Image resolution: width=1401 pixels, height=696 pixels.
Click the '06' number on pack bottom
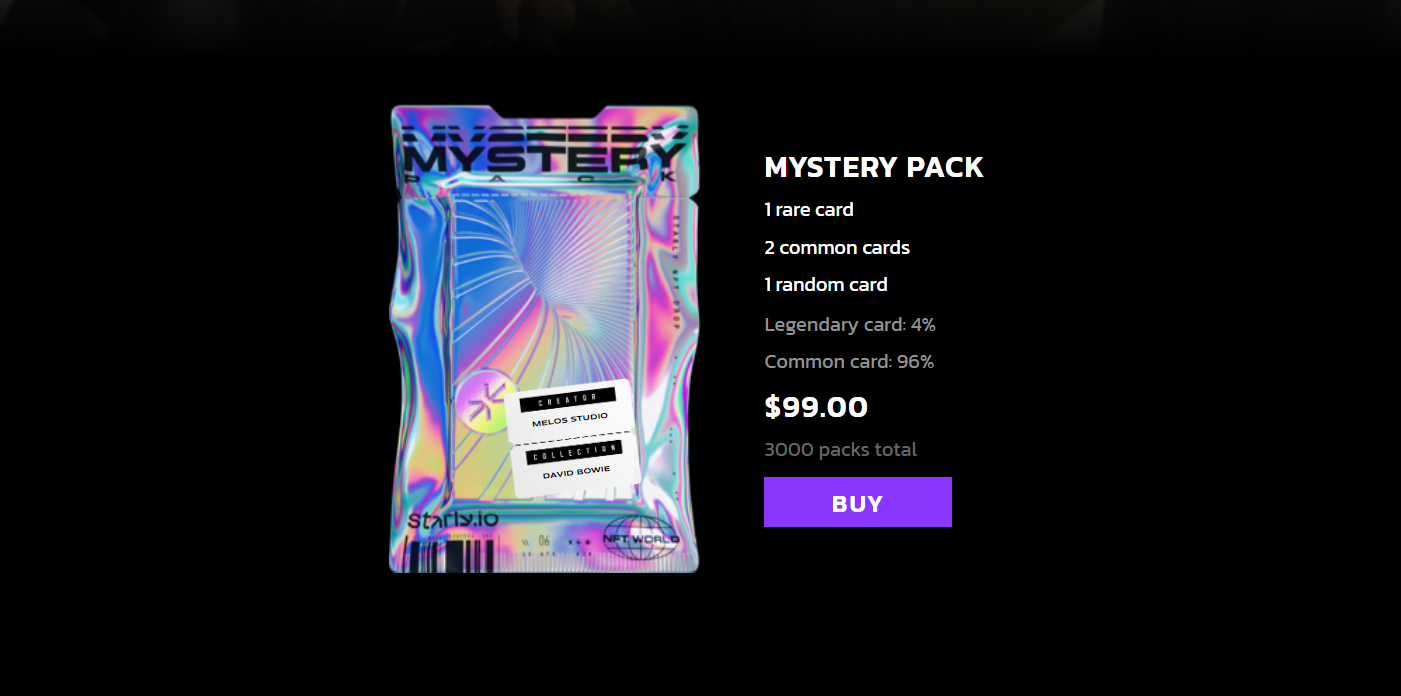pyautogui.click(x=544, y=541)
